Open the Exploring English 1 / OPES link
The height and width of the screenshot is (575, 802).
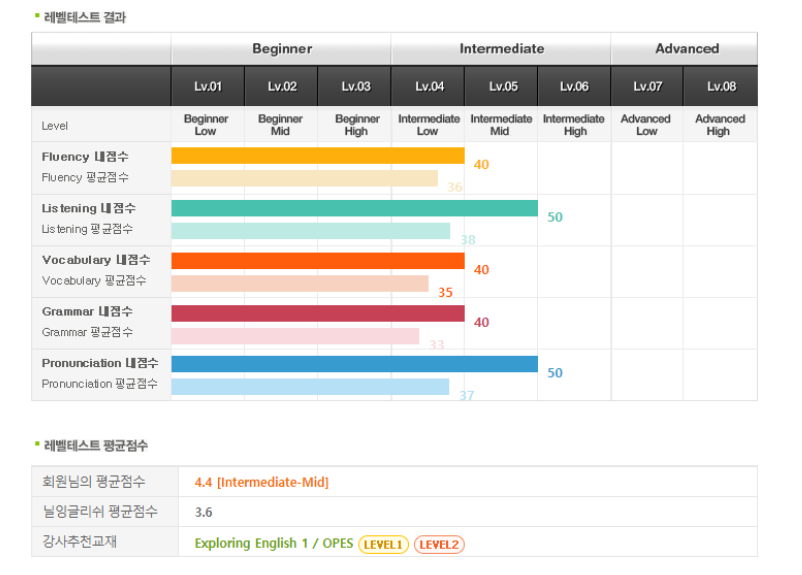(x=274, y=543)
